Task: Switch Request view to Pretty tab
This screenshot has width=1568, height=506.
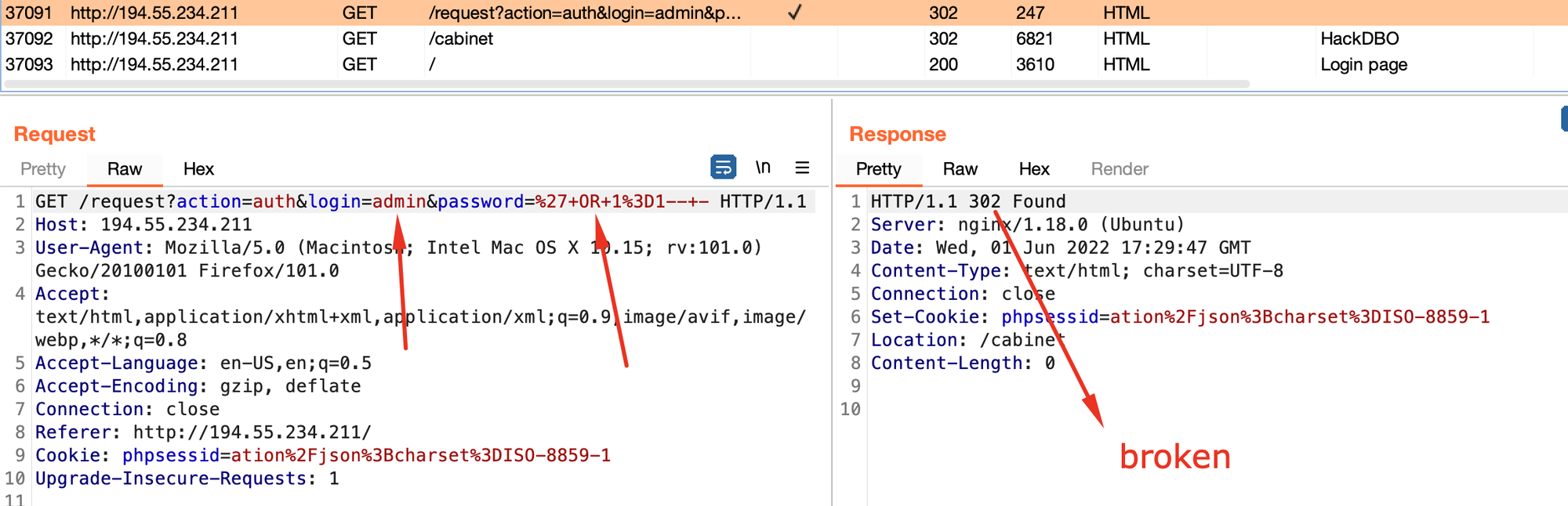Action: pyautogui.click(x=43, y=169)
